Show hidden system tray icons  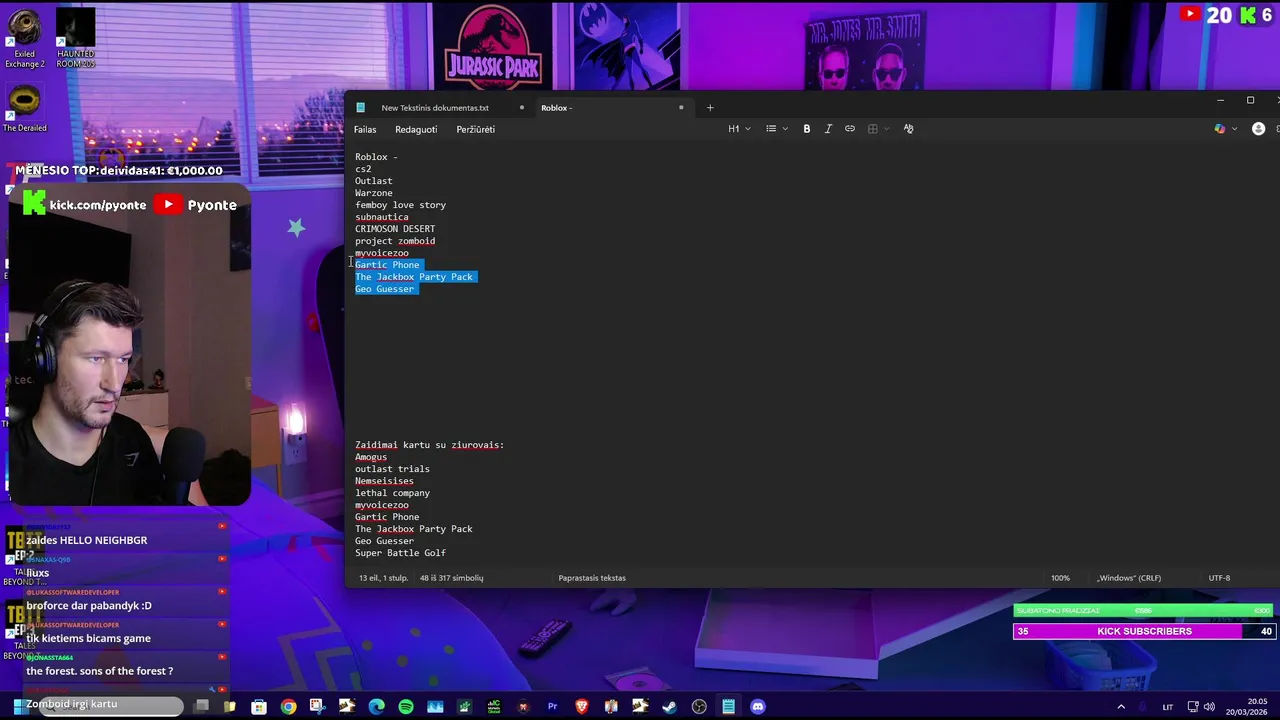coord(1120,707)
